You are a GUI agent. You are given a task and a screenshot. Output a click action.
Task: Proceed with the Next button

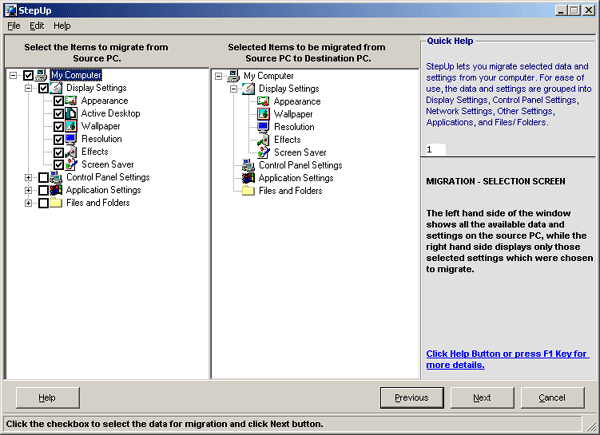pos(482,398)
